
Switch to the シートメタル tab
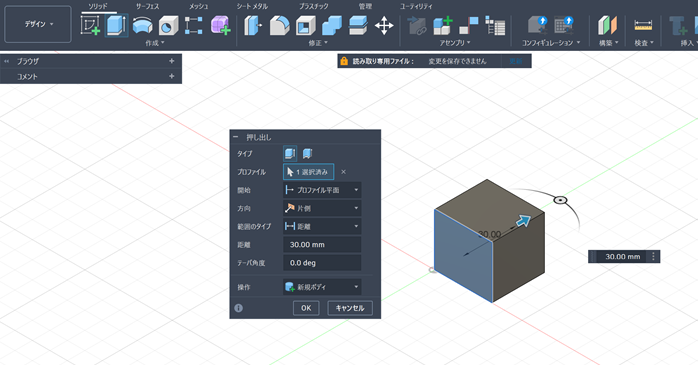pos(252,6)
